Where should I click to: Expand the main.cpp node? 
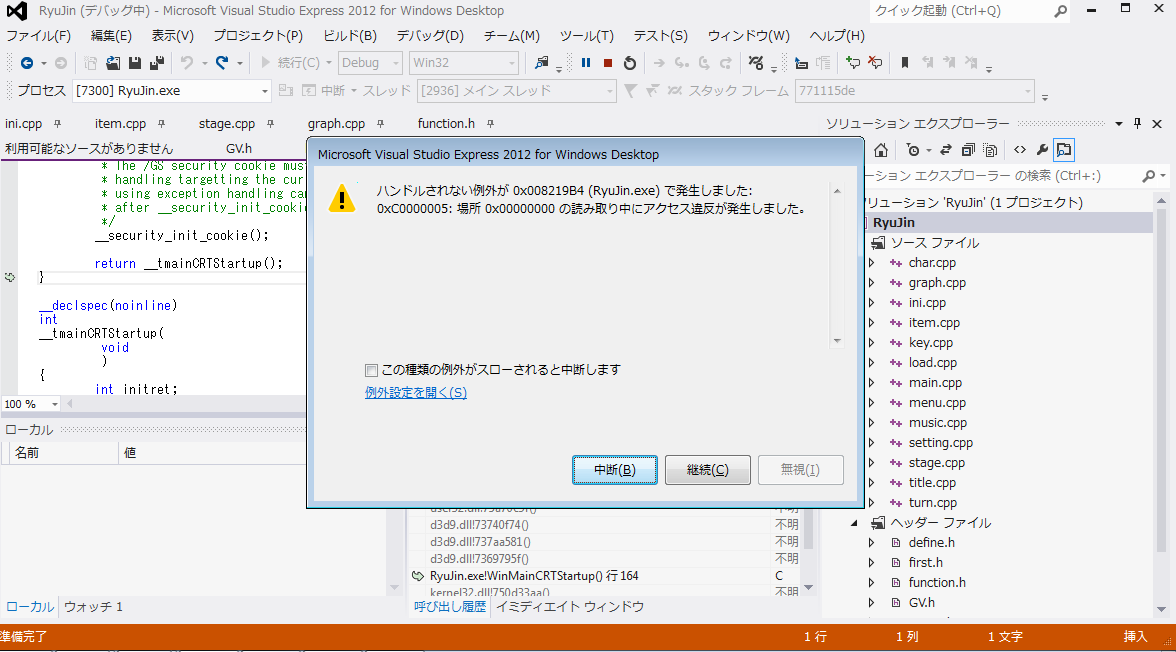[x=872, y=383]
